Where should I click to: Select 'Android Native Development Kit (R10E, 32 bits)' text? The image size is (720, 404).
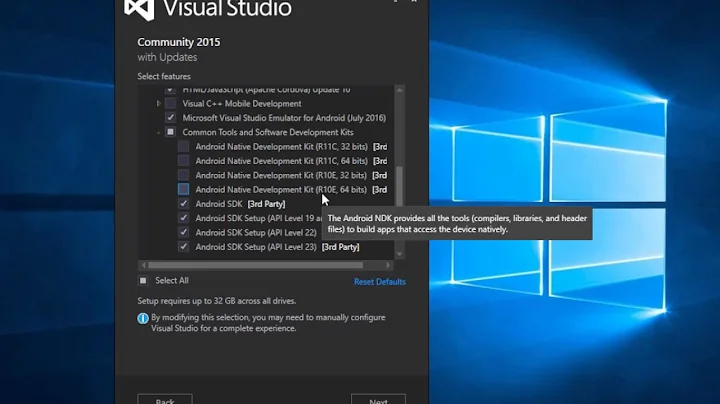tap(281, 175)
